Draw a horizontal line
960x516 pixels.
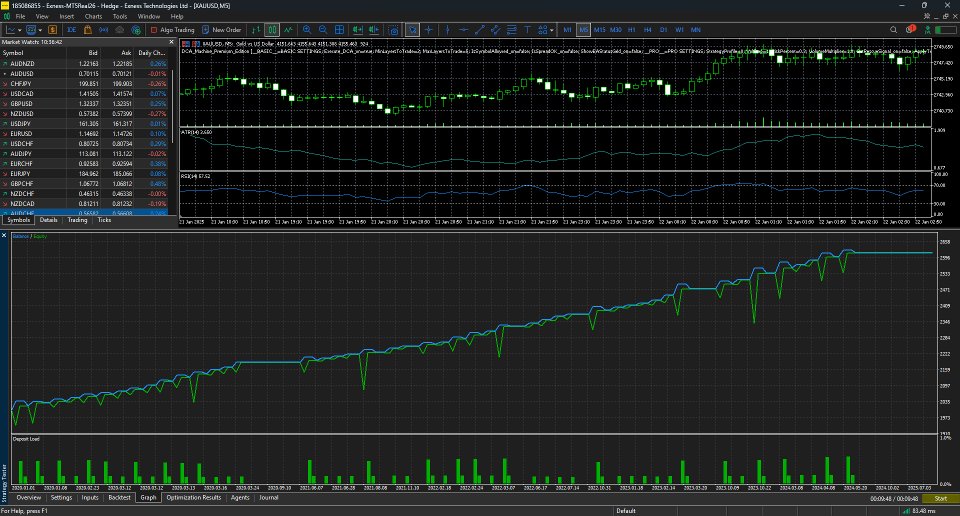[463, 29]
